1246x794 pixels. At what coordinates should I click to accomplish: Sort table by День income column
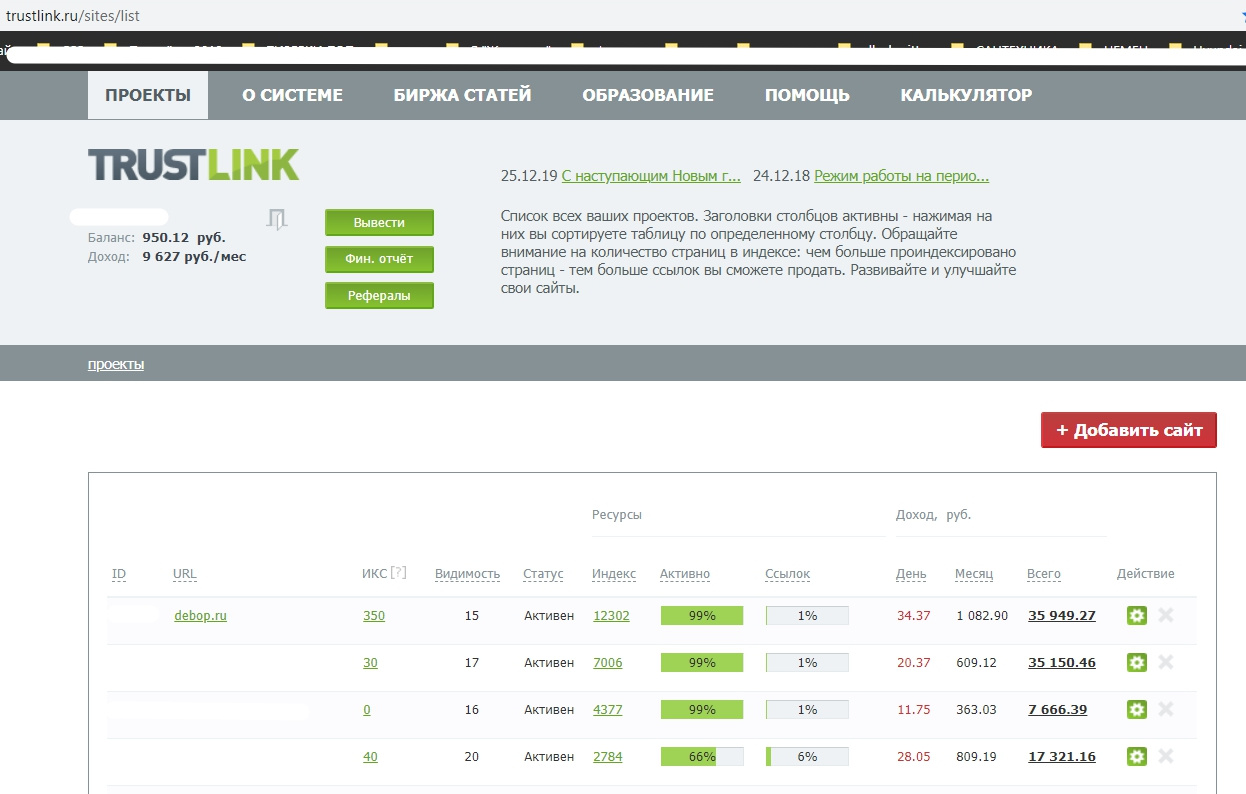(x=911, y=574)
